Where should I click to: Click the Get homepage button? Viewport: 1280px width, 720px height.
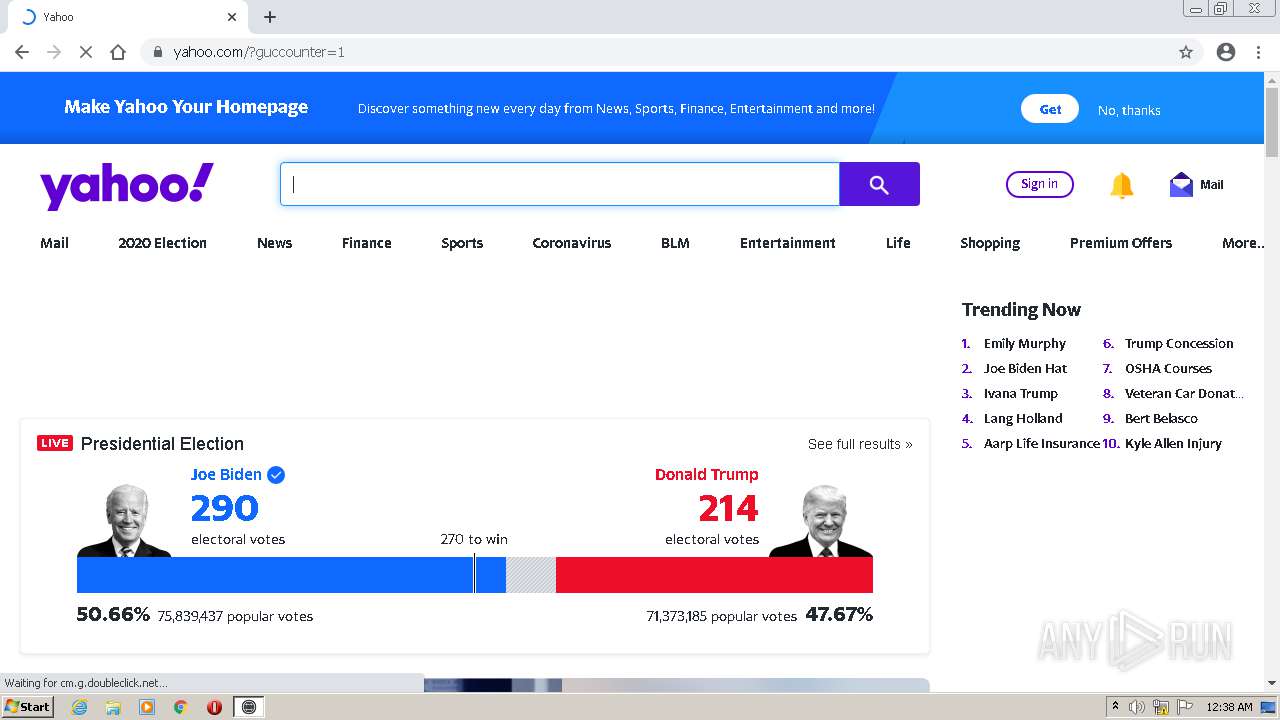pyautogui.click(x=1050, y=109)
